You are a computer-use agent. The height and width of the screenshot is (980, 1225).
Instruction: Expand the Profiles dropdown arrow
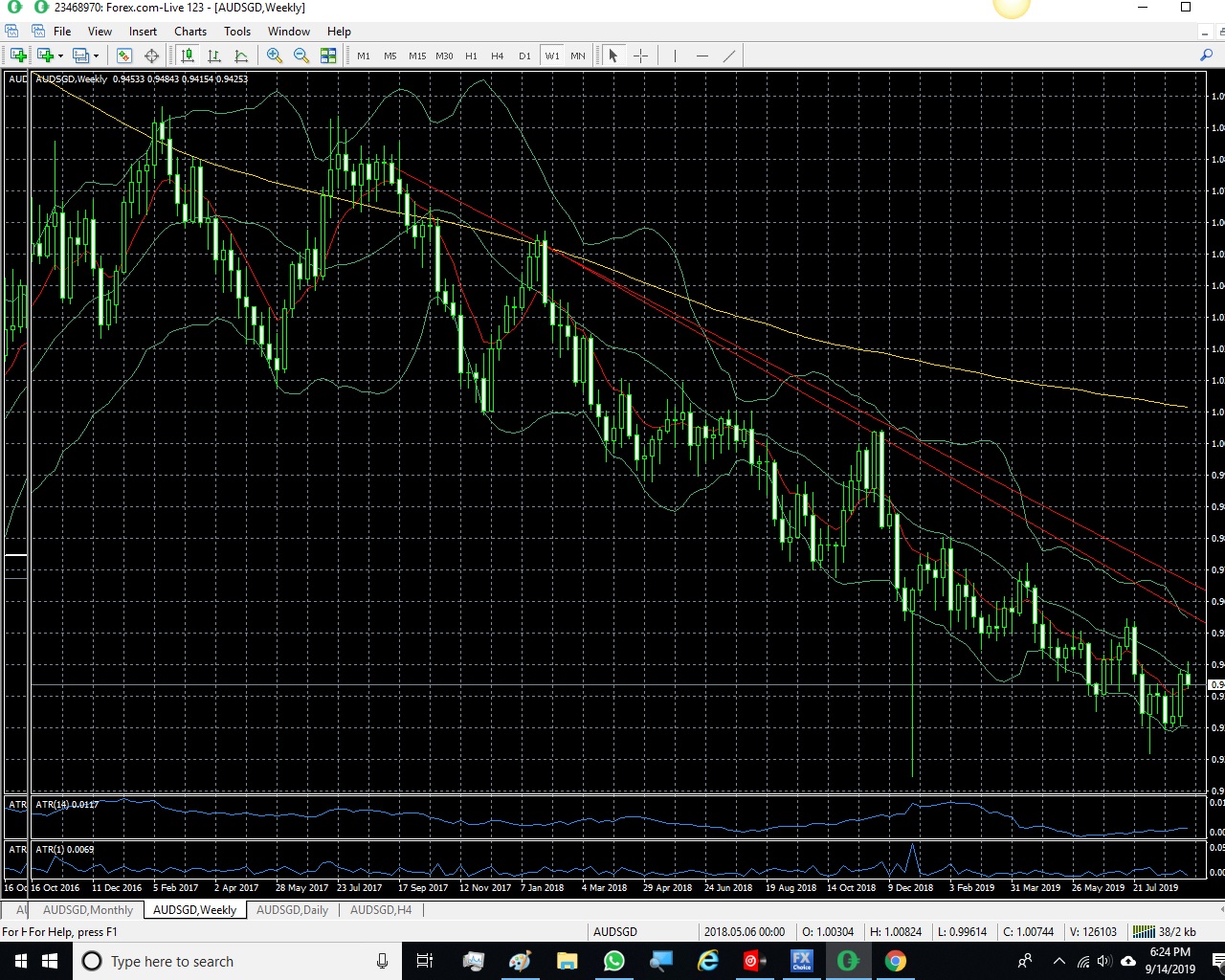pos(97,56)
